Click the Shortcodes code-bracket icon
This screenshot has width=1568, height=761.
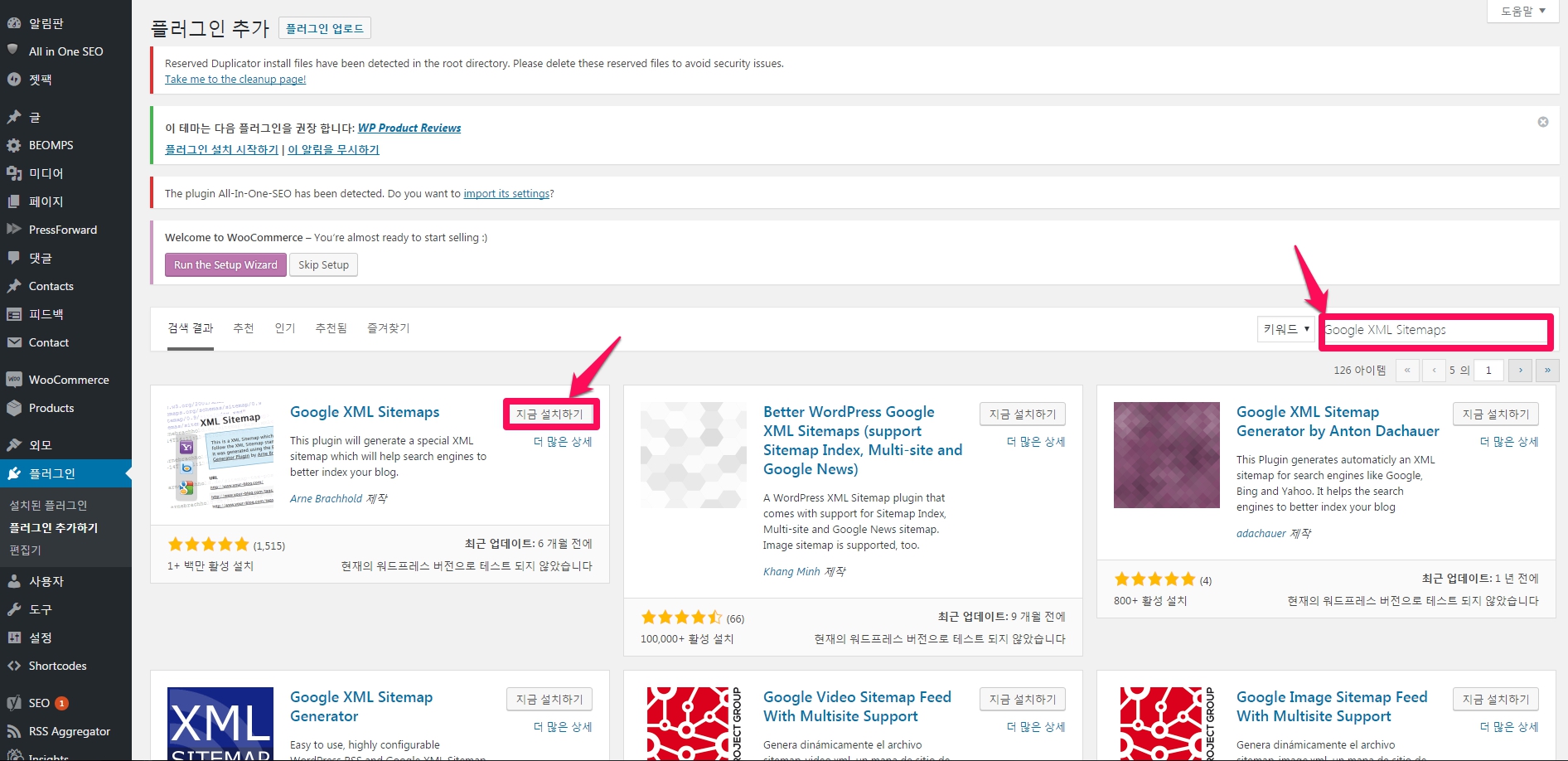[x=14, y=666]
